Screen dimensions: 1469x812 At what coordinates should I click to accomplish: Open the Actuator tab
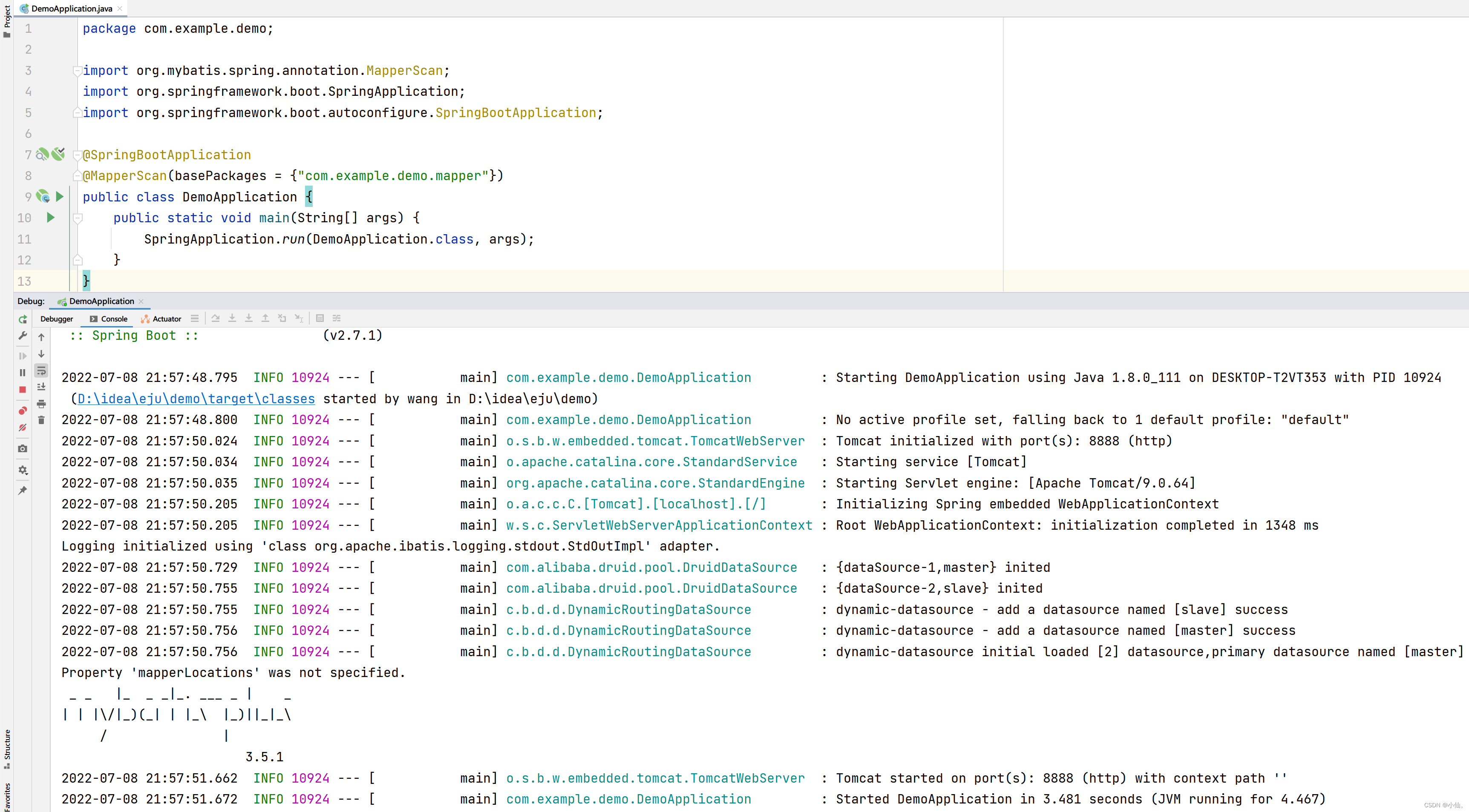pyautogui.click(x=161, y=319)
